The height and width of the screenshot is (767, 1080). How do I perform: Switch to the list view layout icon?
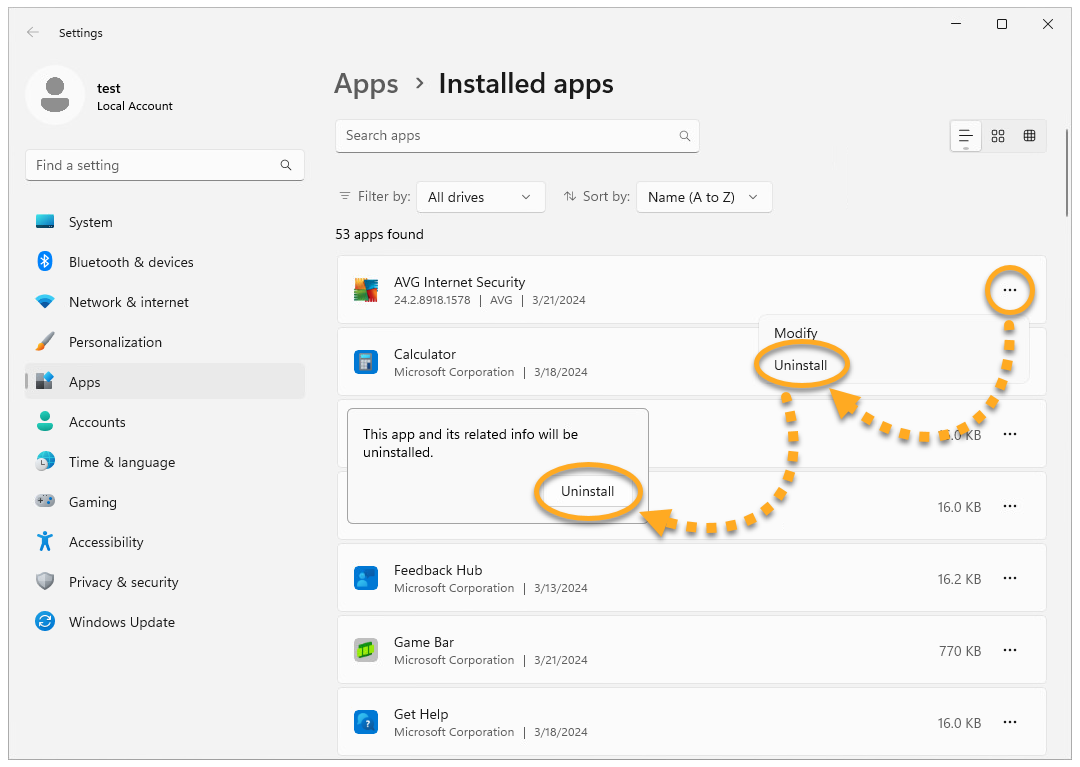pos(965,136)
